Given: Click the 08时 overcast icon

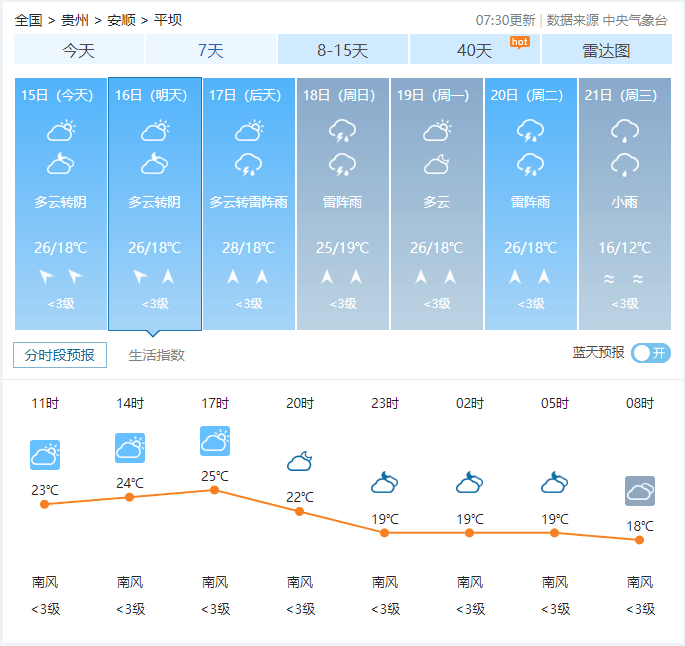Looking at the screenshot, I should pyautogui.click(x=640, y=491).
